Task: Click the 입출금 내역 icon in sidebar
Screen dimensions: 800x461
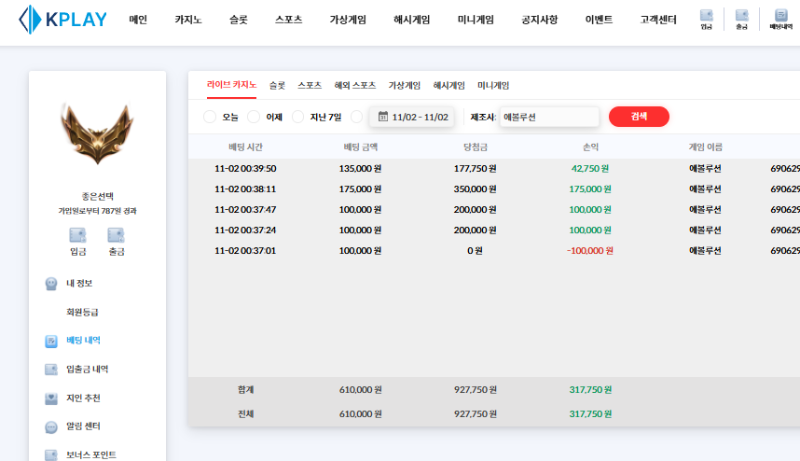Action: pos(51,369)
